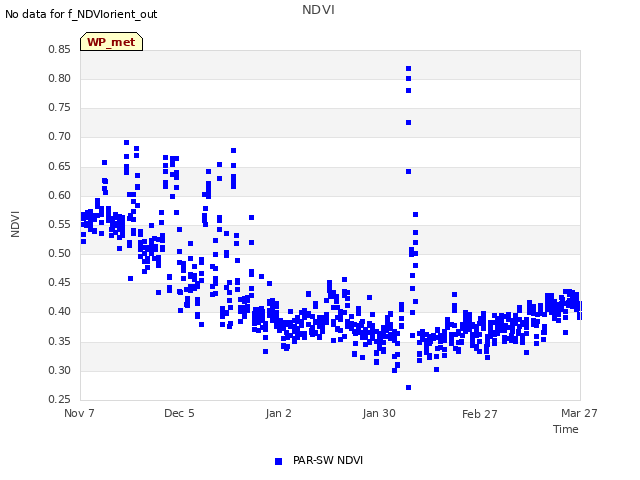
Task: Click the Jan 30 tick label
Action: pyautogui.click(x=379, y=413)
